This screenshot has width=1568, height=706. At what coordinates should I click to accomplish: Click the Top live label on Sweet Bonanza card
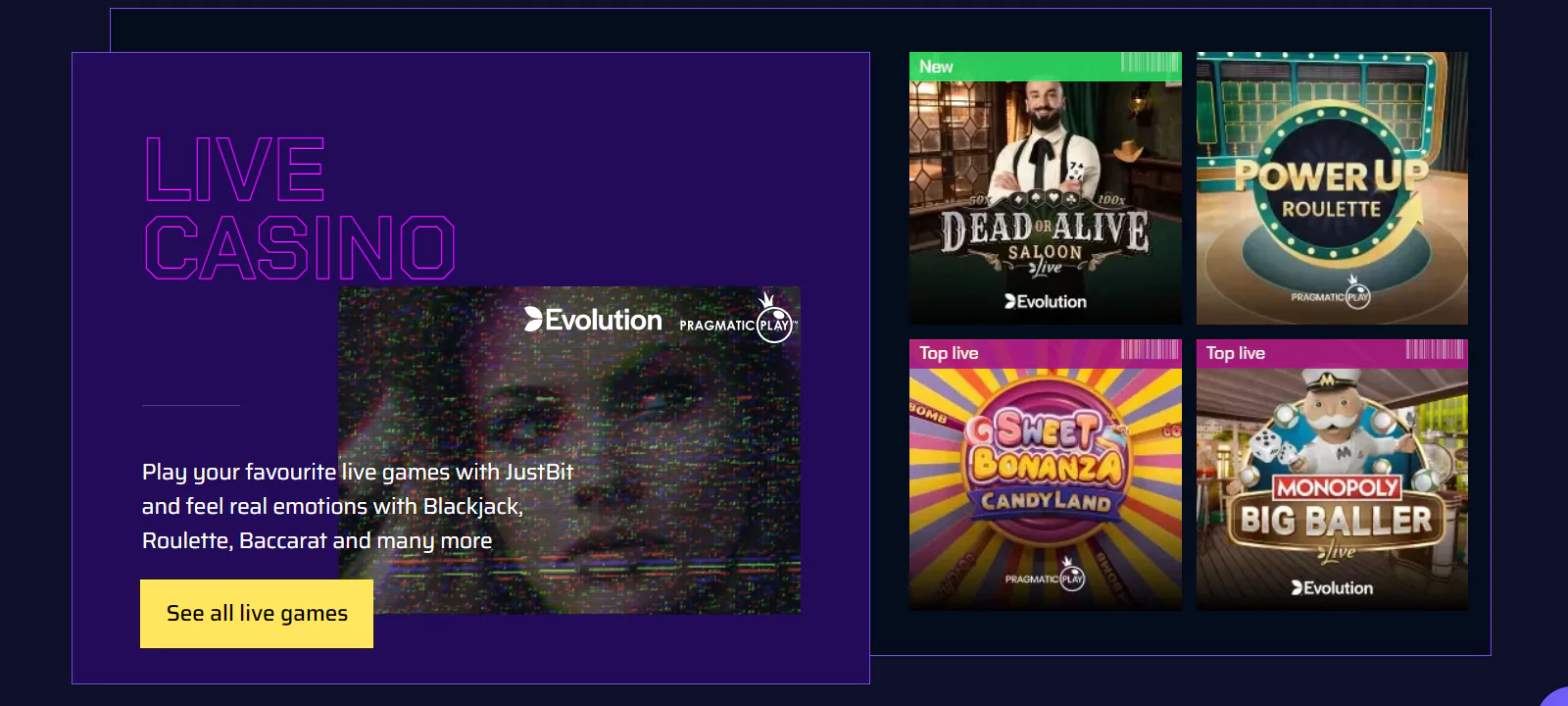(x=949, y=353)
